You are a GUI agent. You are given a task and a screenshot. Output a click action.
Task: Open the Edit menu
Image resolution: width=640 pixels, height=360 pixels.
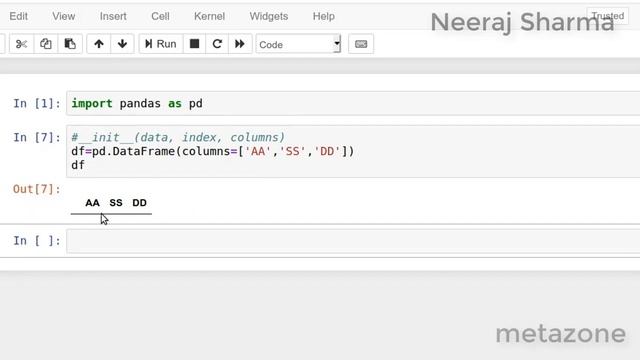(18, 16)
